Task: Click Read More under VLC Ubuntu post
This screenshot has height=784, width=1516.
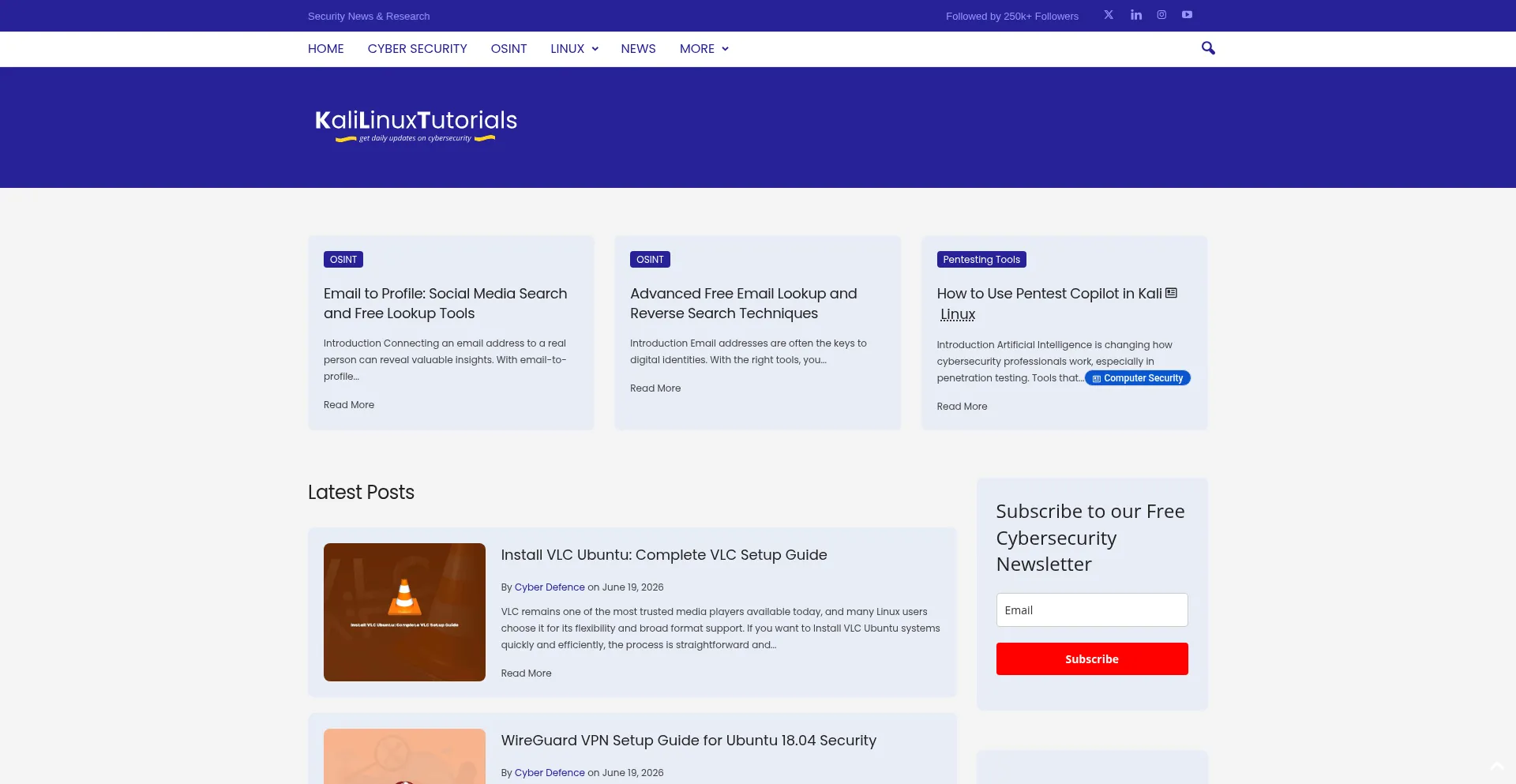Action: tap(527, 673)
